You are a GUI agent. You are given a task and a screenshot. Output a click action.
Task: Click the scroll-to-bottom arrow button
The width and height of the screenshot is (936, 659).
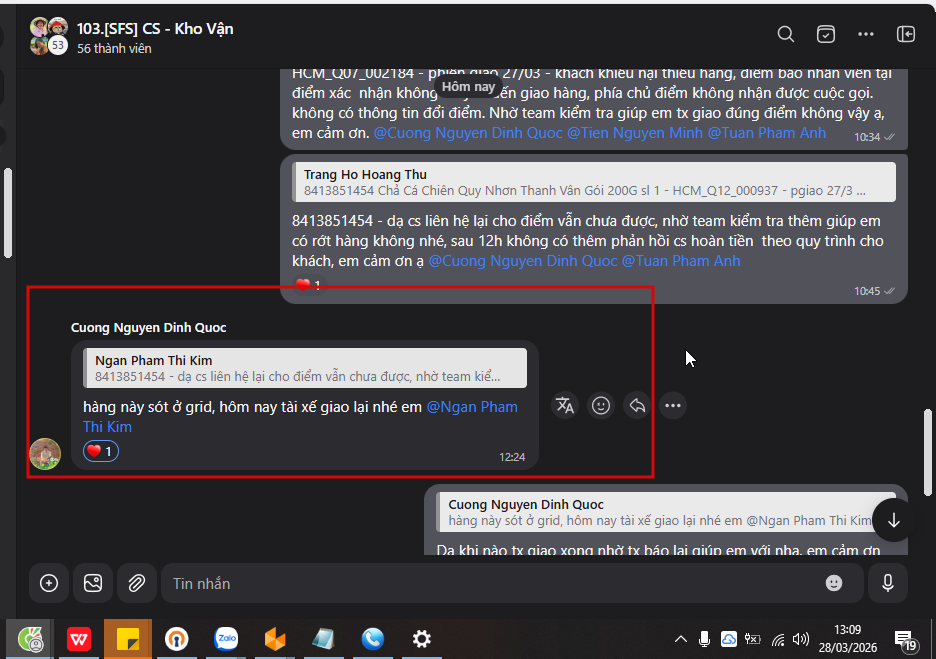(x=894, y=521)
